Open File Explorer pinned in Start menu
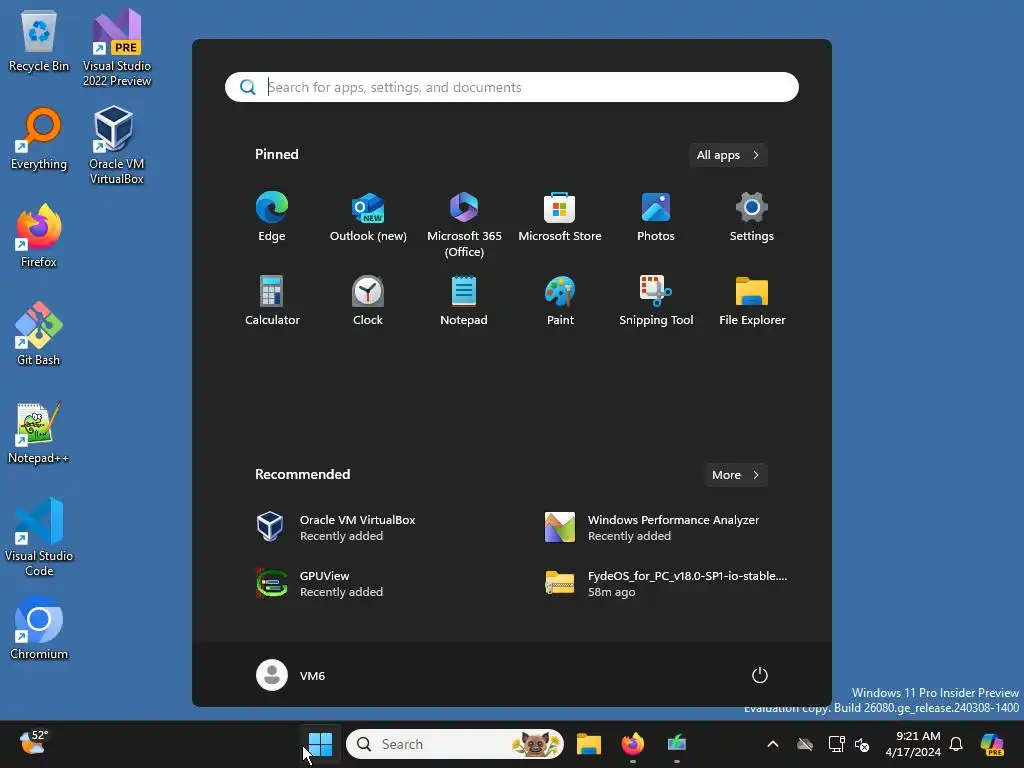This screenshot has width=1024, height=768. 752,301
